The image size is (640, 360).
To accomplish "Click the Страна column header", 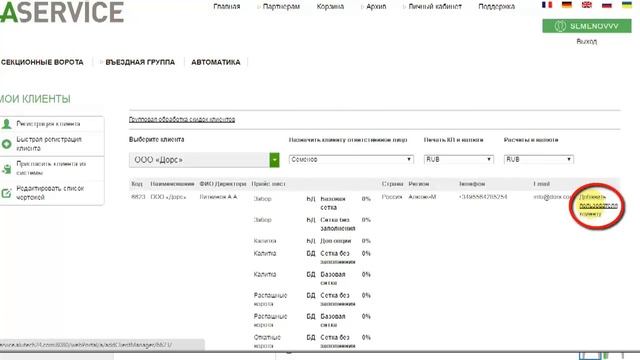I will coord(392,184).
